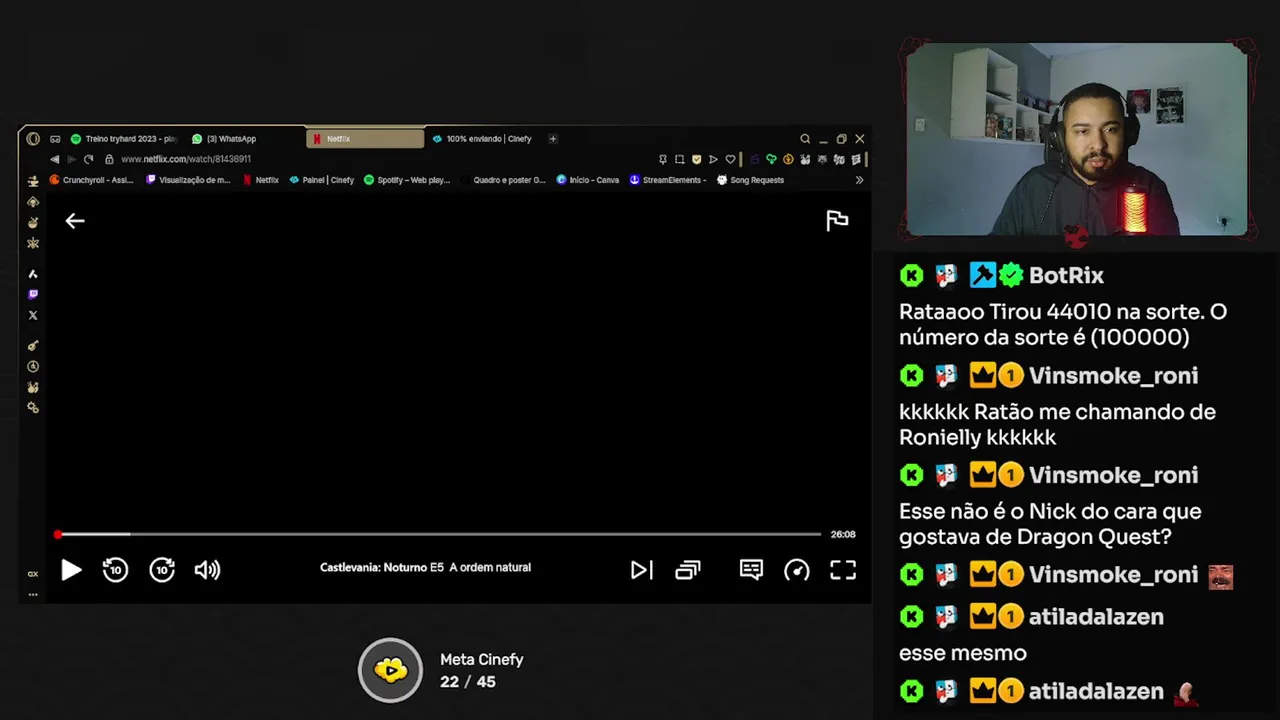This screenshot has height=720, width=1280.
Task: Go forward in the browser history
Action: pos(71,159)
